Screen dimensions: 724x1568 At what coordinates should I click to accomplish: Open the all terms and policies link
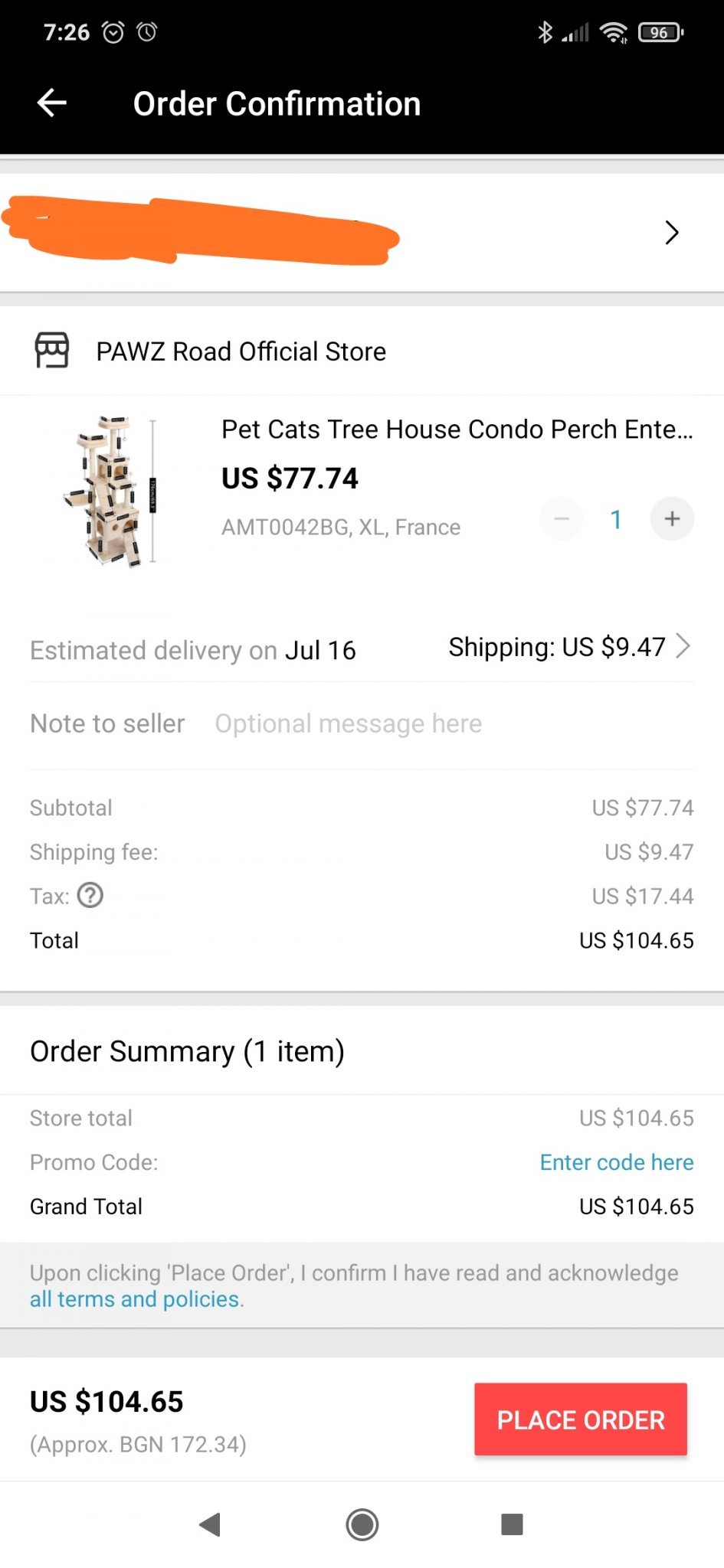tap(135, 1299)
